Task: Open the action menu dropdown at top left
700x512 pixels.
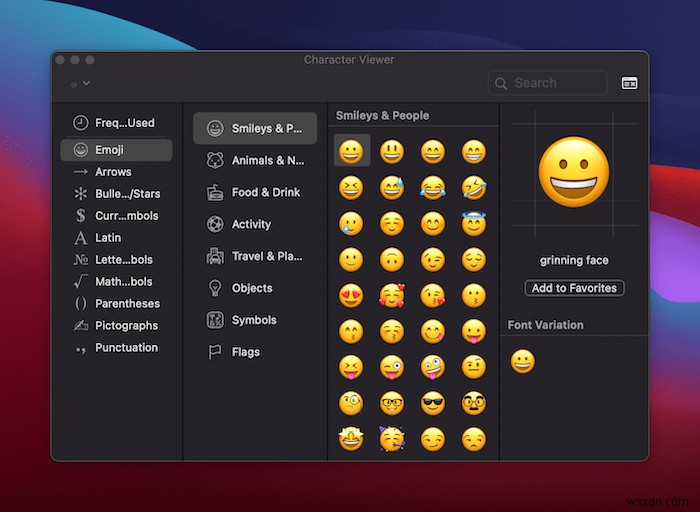Action: 80,83
